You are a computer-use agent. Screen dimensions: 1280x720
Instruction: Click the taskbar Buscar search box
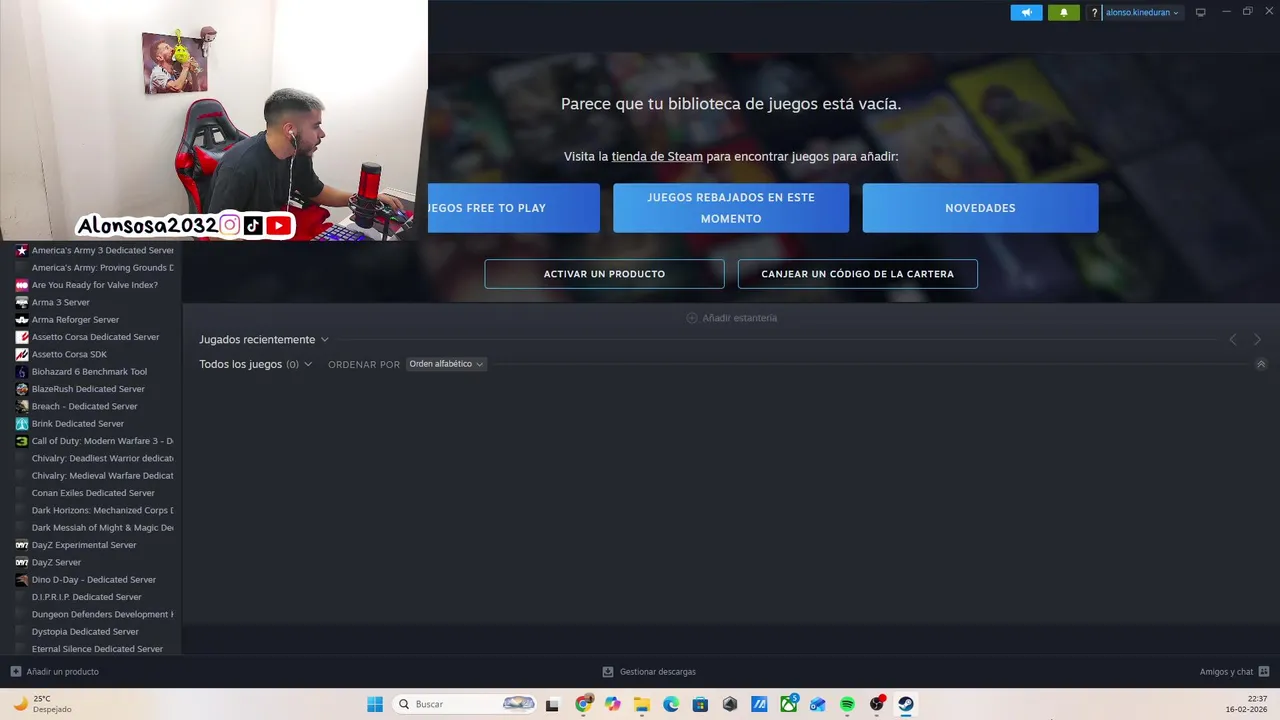tap(465, 704)
